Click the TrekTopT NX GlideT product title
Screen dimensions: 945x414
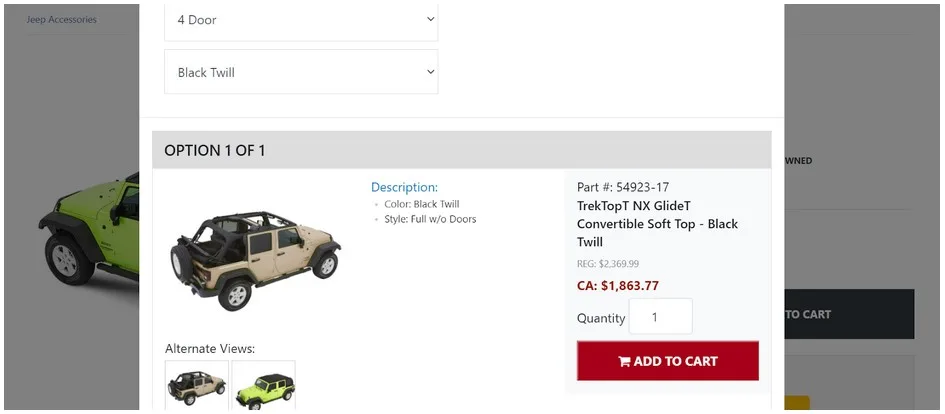[657, 224]
